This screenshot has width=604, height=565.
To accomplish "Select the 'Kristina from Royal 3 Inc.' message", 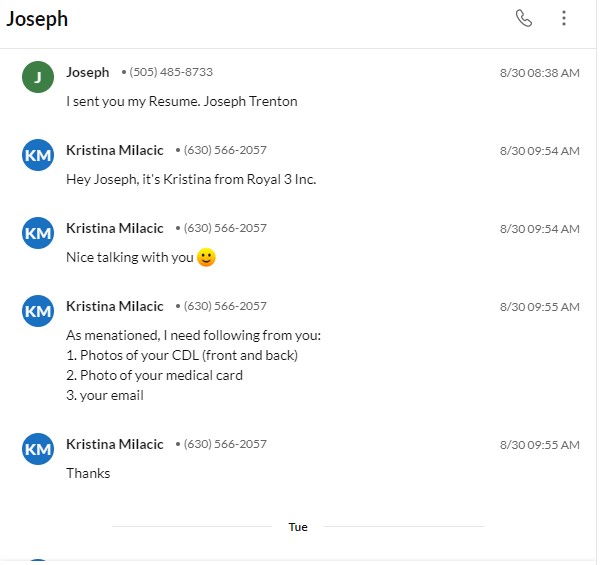I will [x=191, y=179].
